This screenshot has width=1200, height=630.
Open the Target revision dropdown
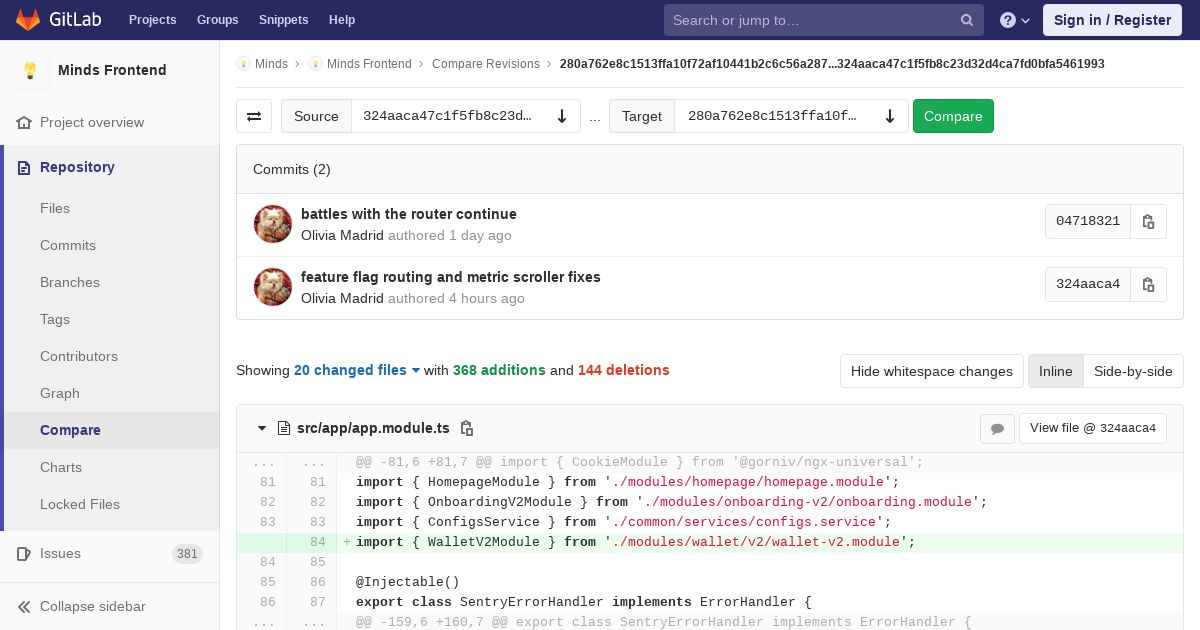[x=791, y=116]
